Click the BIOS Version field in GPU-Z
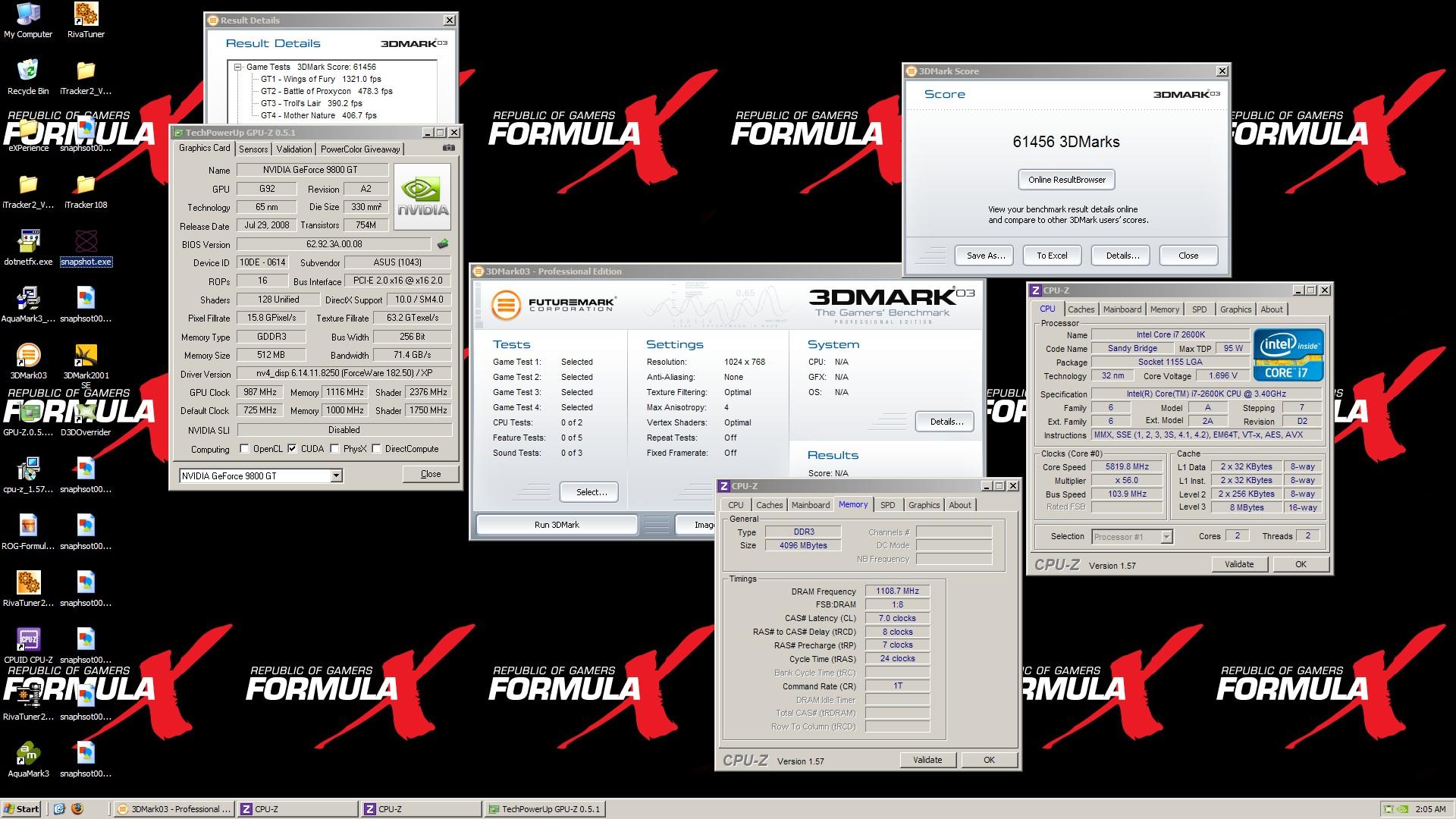 (x=334, y=244)
